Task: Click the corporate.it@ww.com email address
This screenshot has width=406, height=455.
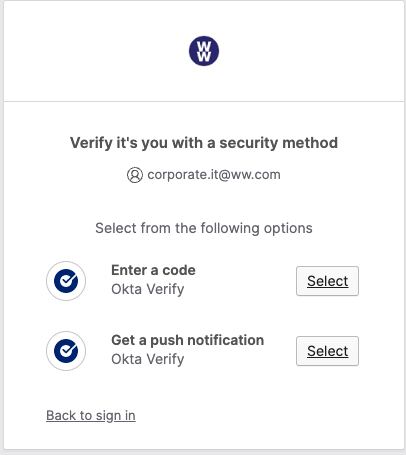Action: [214, 175]
